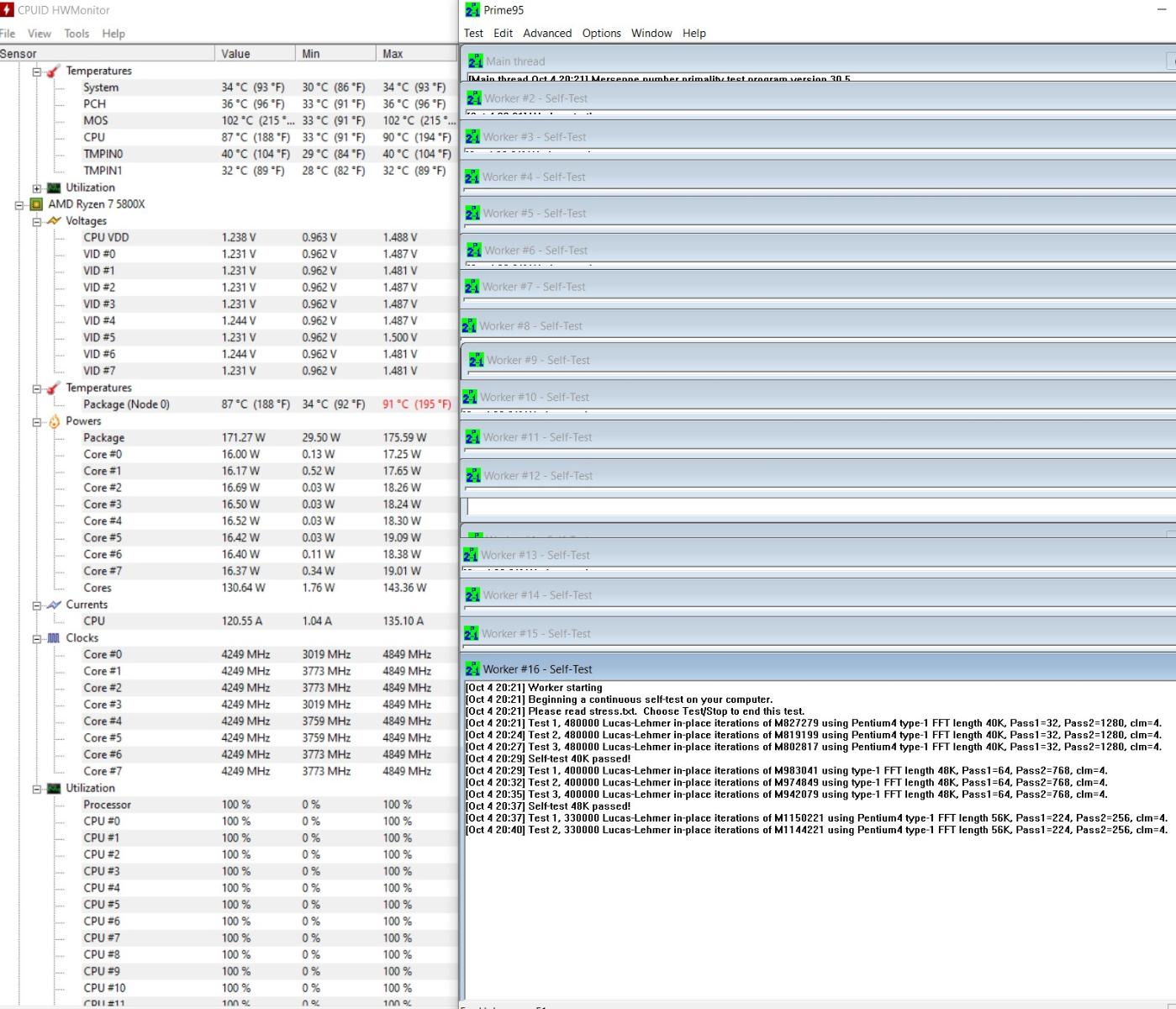Click the Worker #15 window icon
The image size is (1176, 1009).
point(472,634)
